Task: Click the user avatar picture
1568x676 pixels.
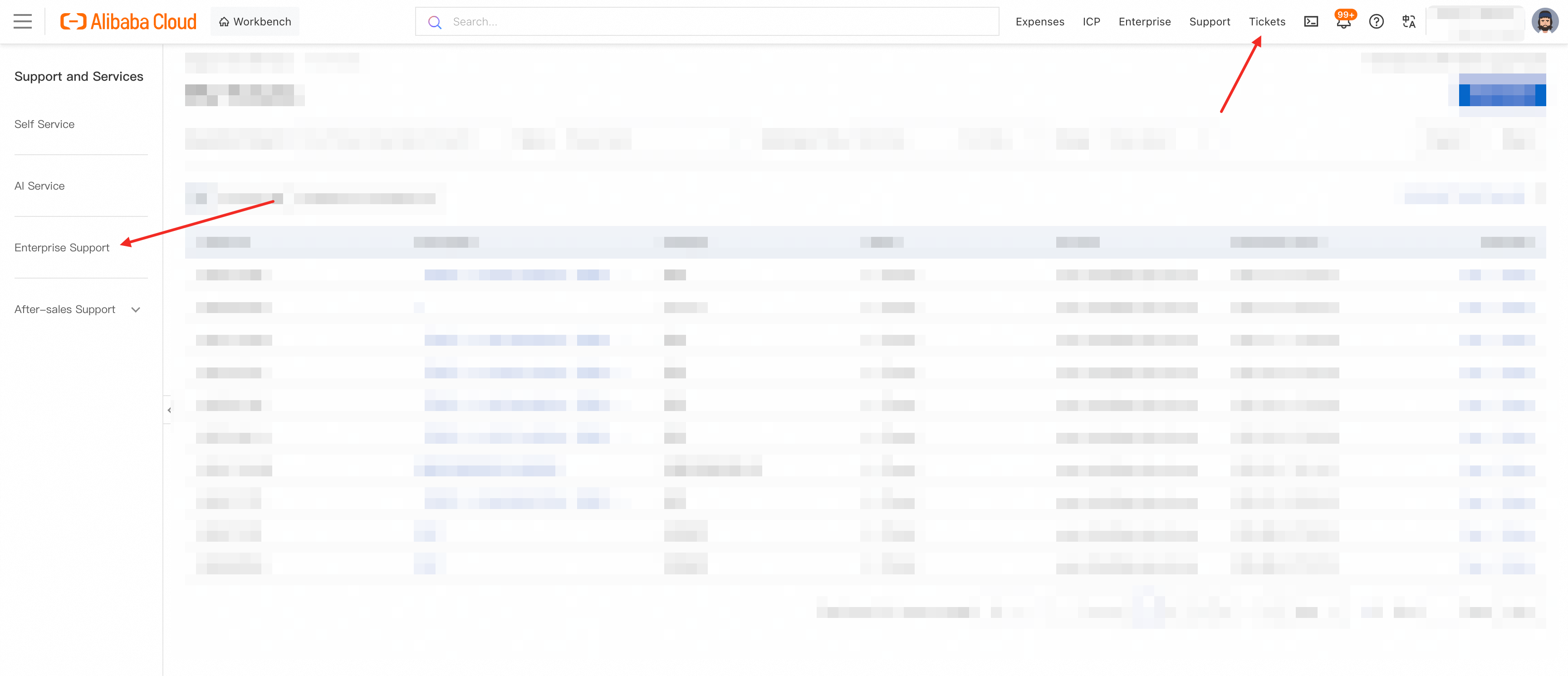Action: 1544,22
